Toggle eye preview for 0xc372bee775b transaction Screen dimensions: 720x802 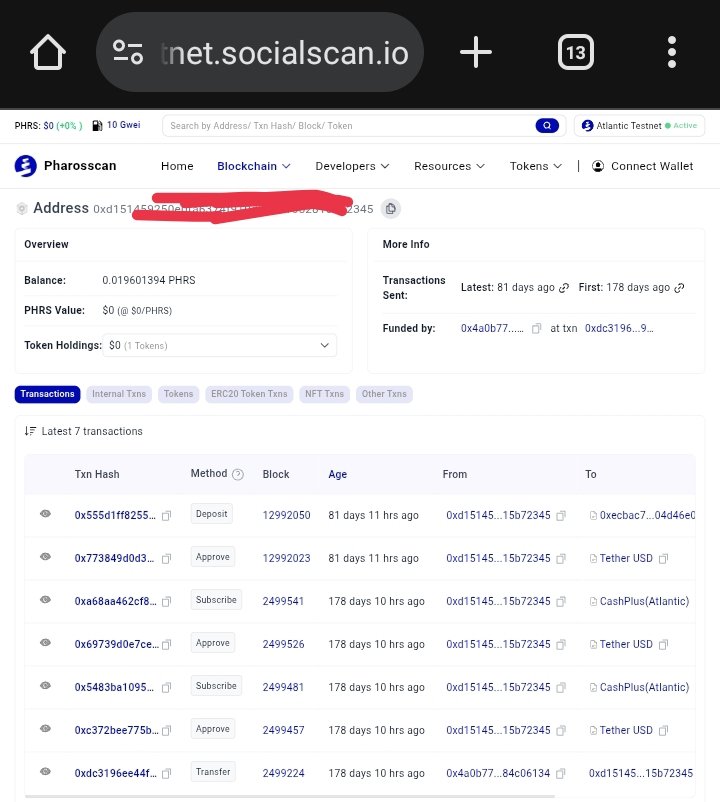tap(46, 728)
